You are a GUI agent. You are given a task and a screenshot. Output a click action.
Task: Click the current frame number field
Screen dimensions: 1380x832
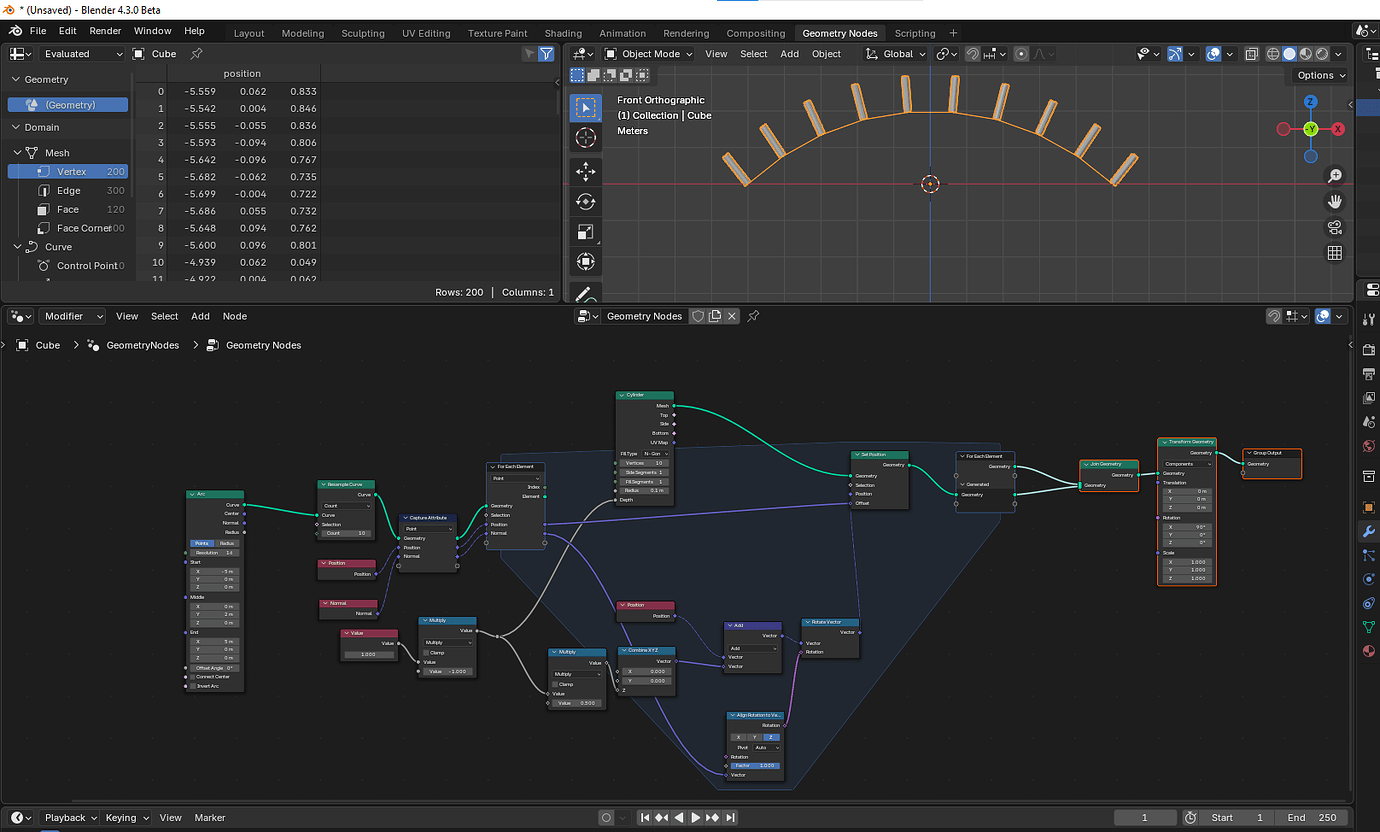pos(1145,818)
